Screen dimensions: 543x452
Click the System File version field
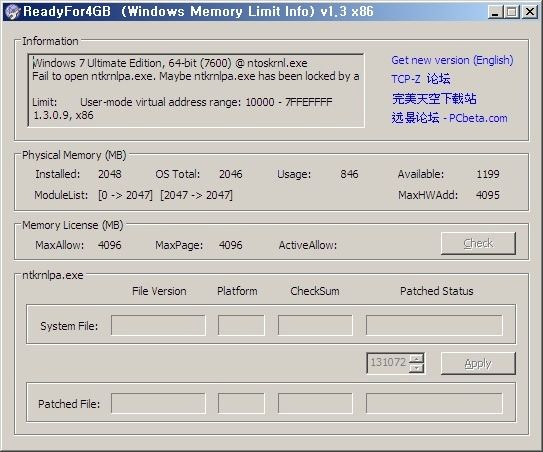[158, 325]
